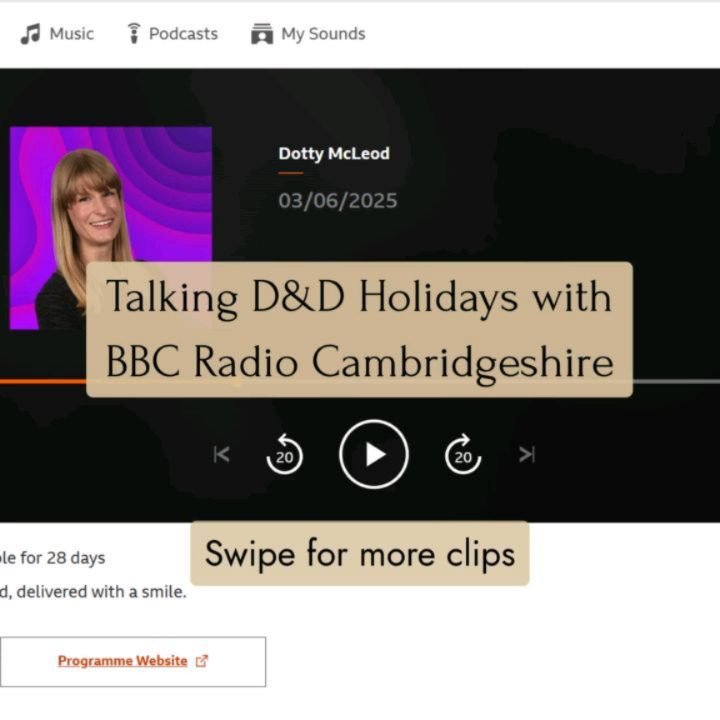The image size is (720, 720).
Task: Click the 03/06/2025 episode date
Action: click(338, 201)
